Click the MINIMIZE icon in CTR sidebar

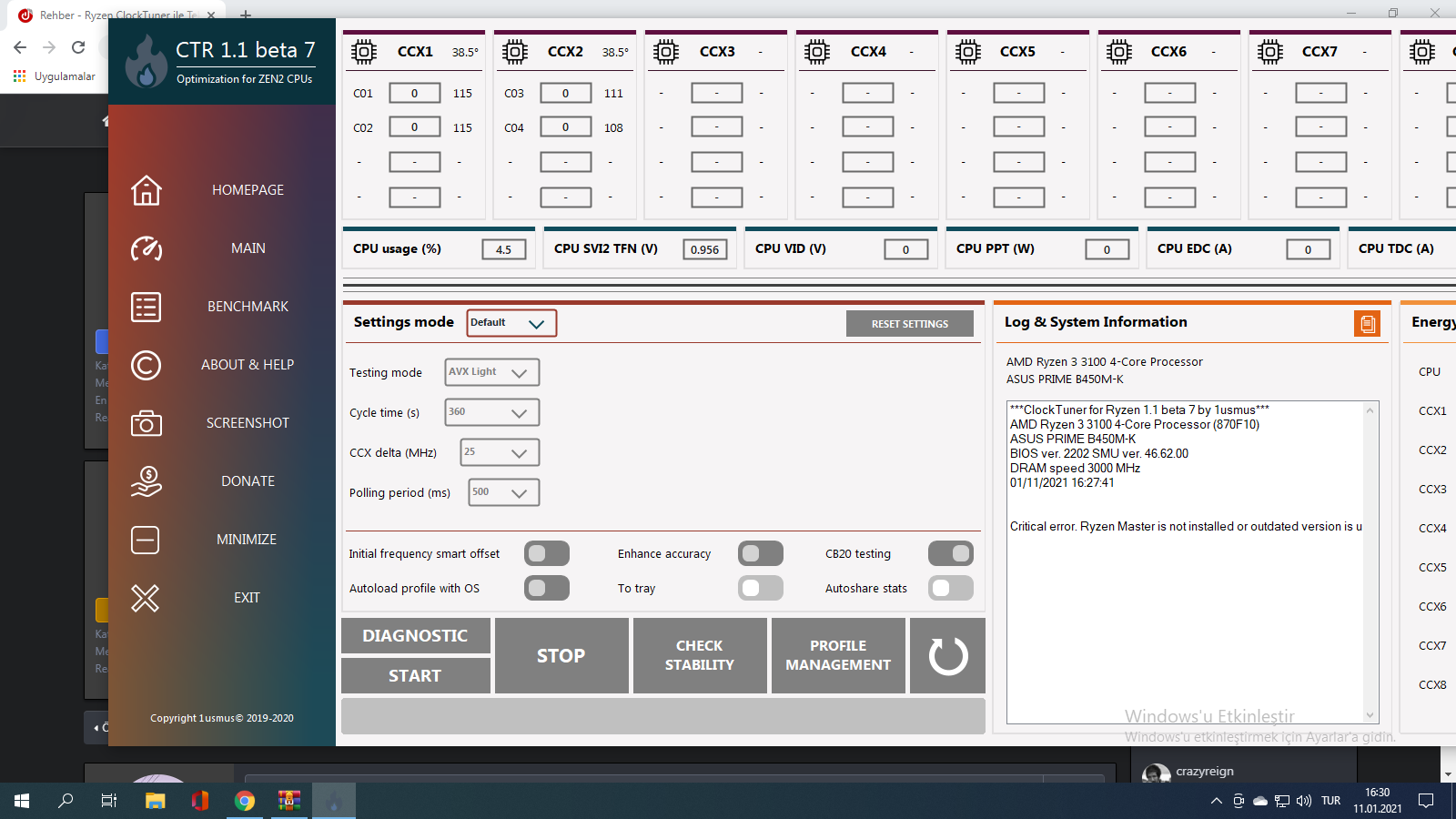point(146,540)
